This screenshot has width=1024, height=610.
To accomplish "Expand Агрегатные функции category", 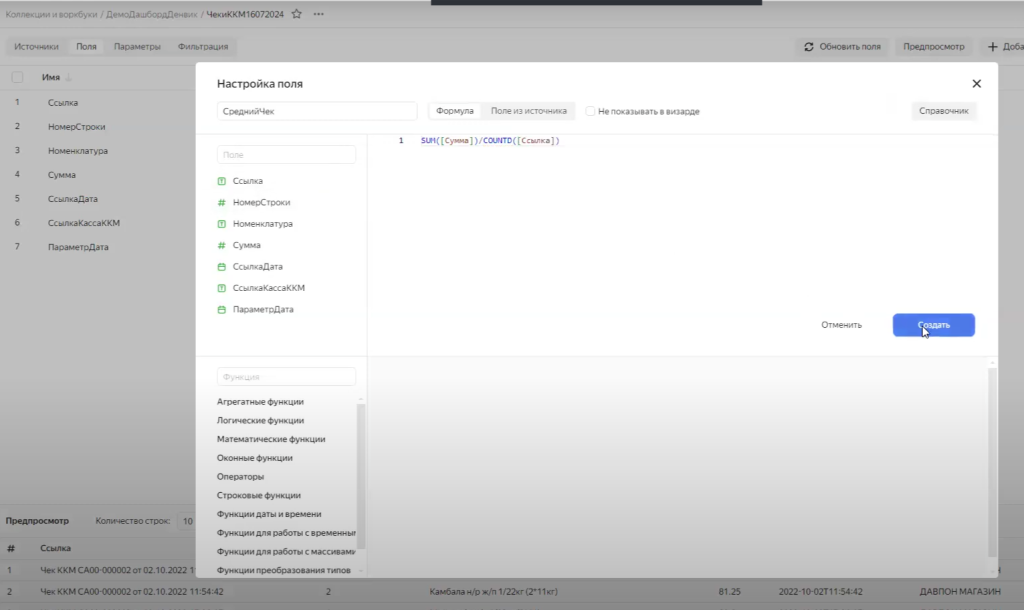I will pos(260,402).
